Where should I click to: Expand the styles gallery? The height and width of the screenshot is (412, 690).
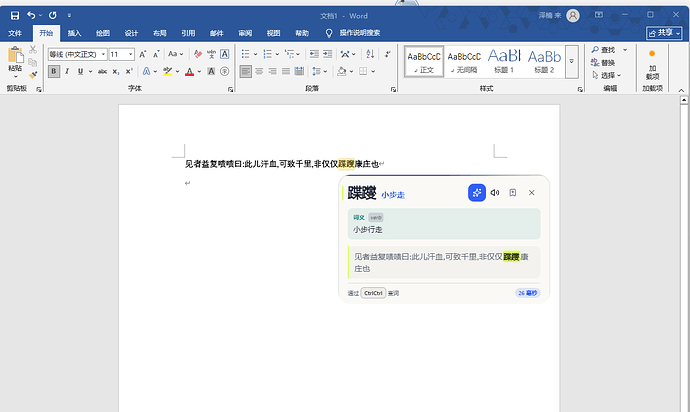coord(572,62)
